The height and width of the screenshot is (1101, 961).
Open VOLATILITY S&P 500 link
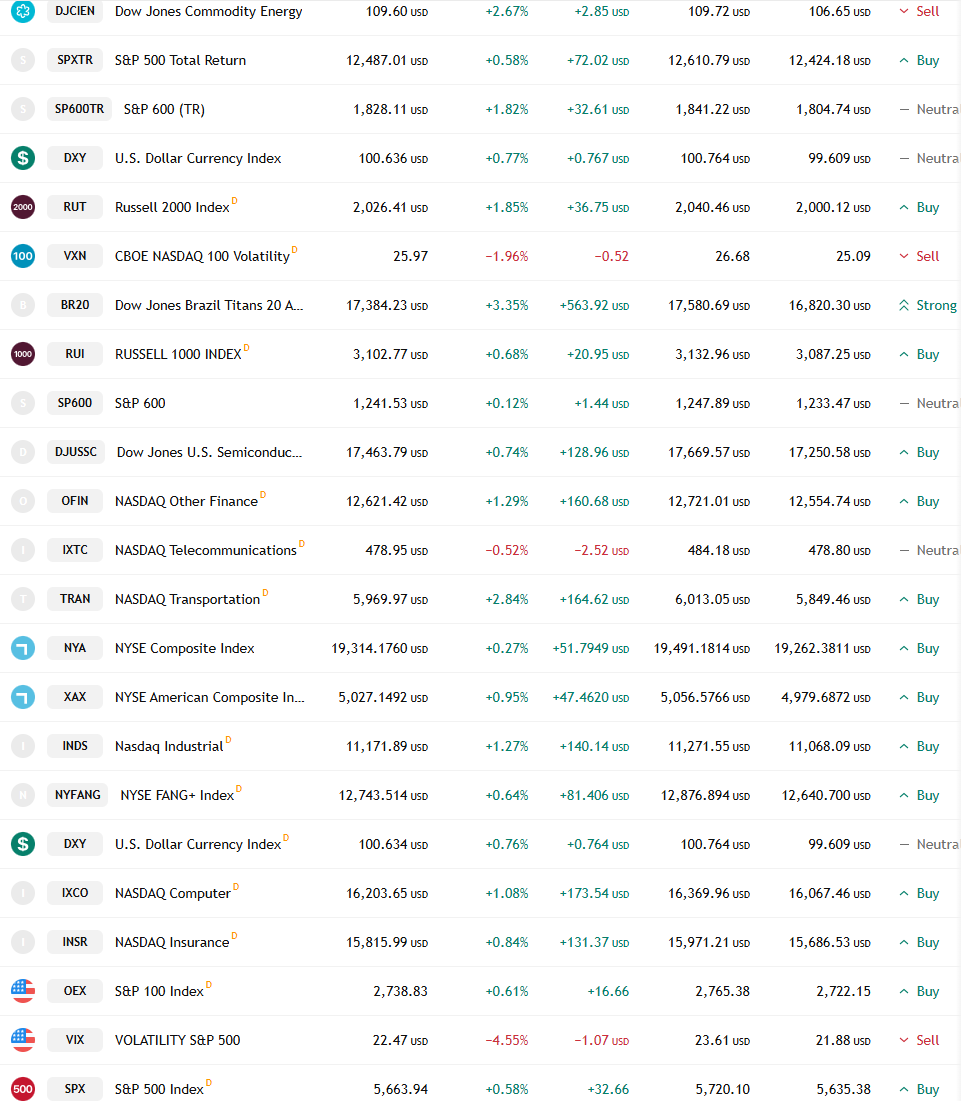(x=178, y=1040)
